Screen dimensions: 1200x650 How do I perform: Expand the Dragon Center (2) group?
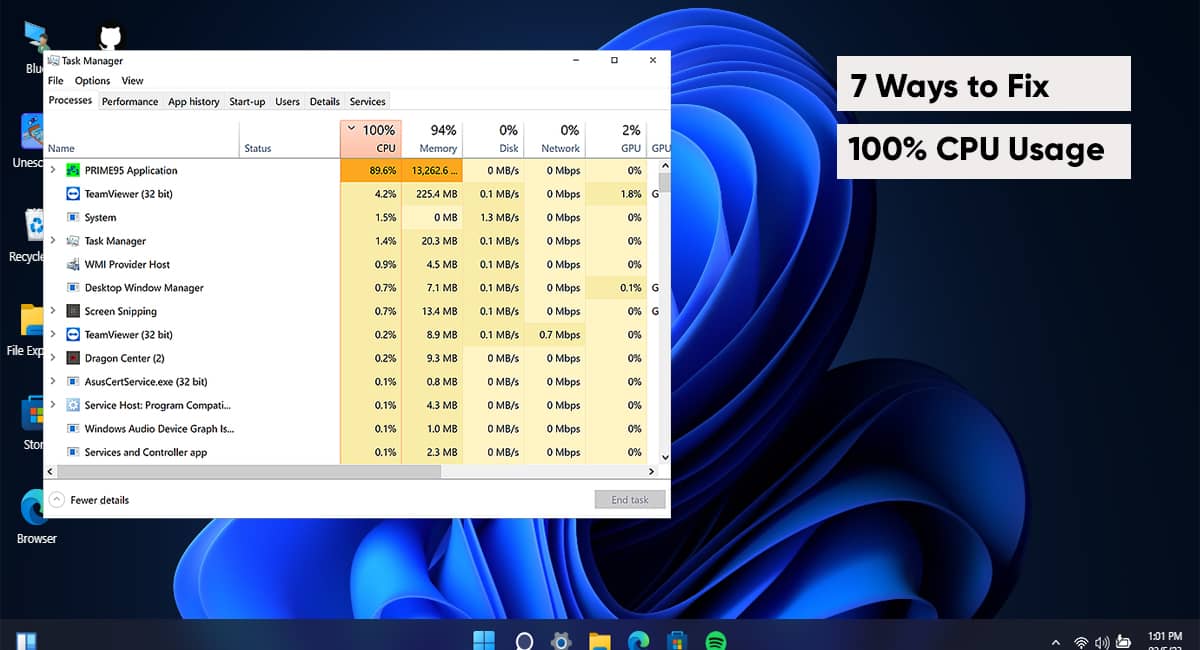pos(53,358)
